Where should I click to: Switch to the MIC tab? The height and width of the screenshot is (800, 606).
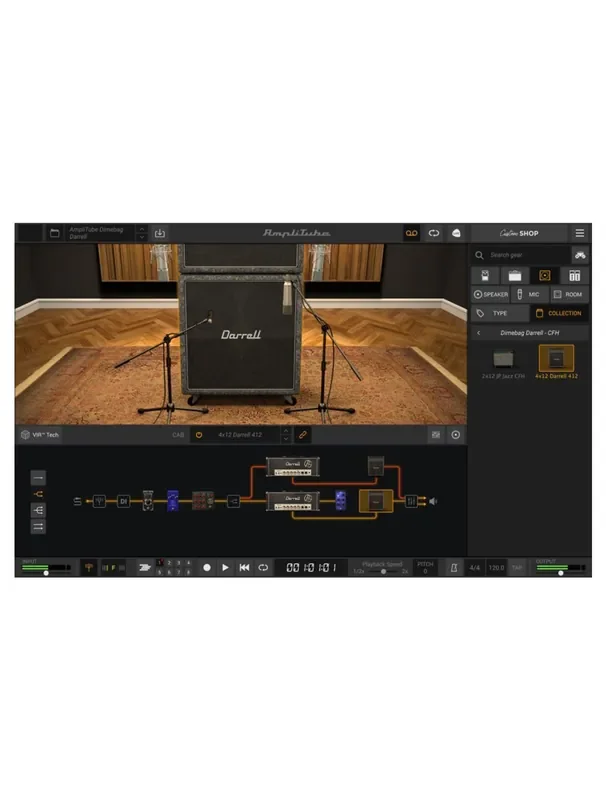529,294
